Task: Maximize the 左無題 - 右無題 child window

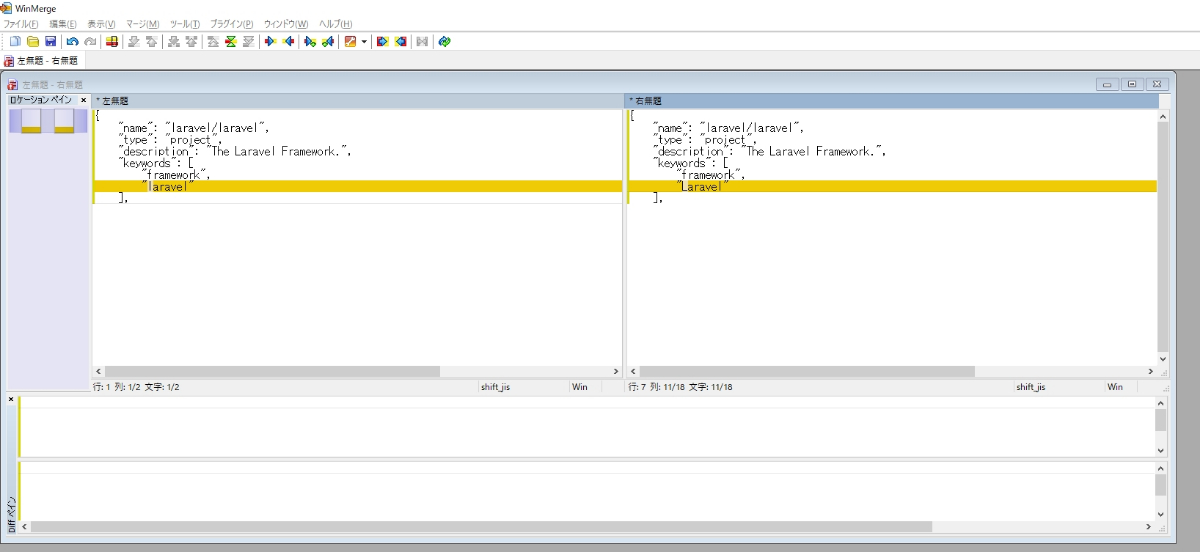Action: tap(1132, 84)
